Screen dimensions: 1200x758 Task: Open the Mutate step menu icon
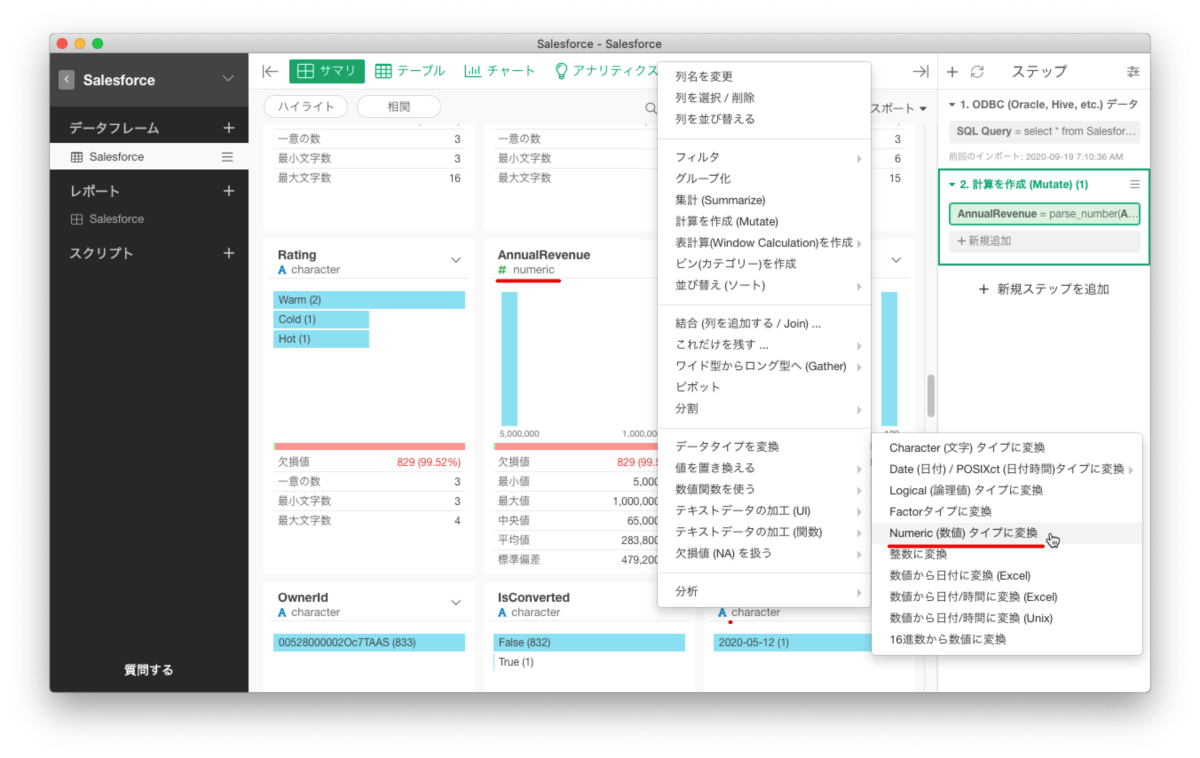click(1135, 184)
